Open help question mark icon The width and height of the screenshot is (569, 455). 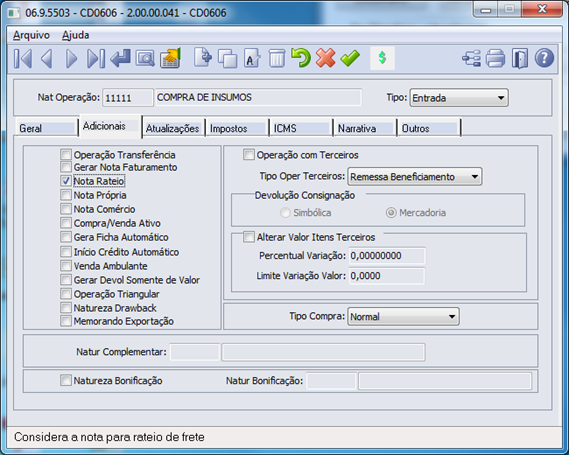544,58
